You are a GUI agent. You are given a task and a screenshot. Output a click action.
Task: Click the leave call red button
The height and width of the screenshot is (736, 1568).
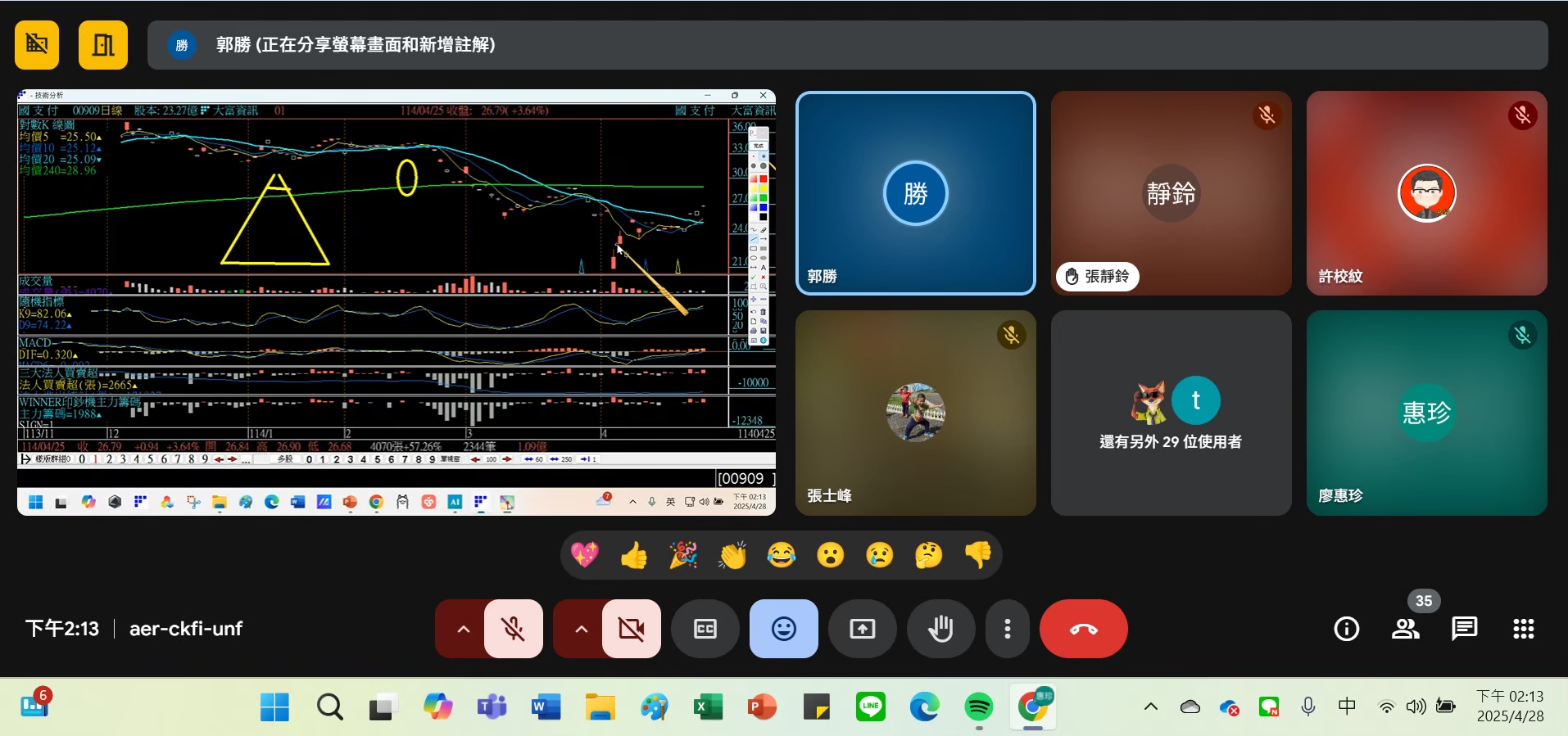(x=1083, y=629)
